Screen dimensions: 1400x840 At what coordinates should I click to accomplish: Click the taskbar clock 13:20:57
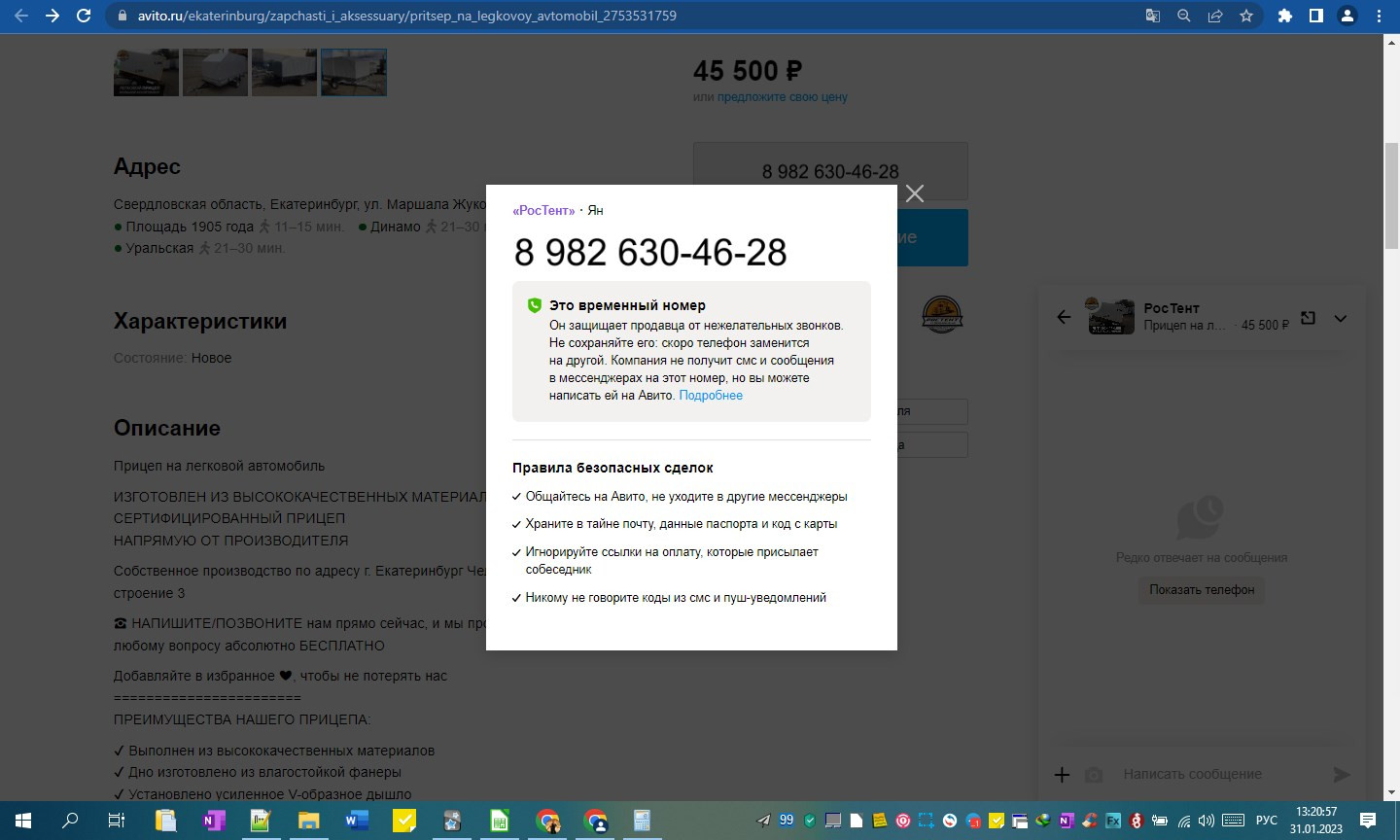click(1316, 811)
